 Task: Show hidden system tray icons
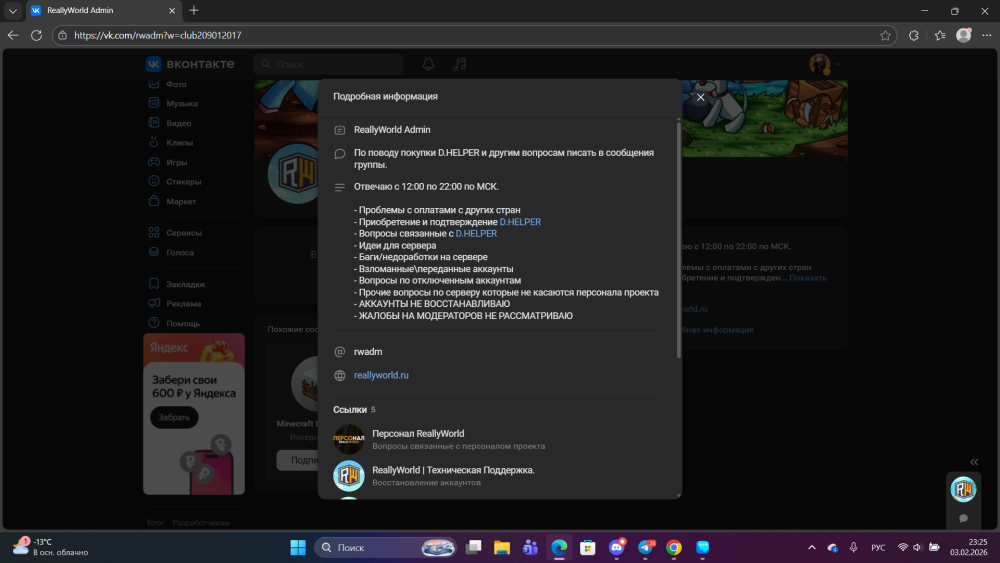811,547
